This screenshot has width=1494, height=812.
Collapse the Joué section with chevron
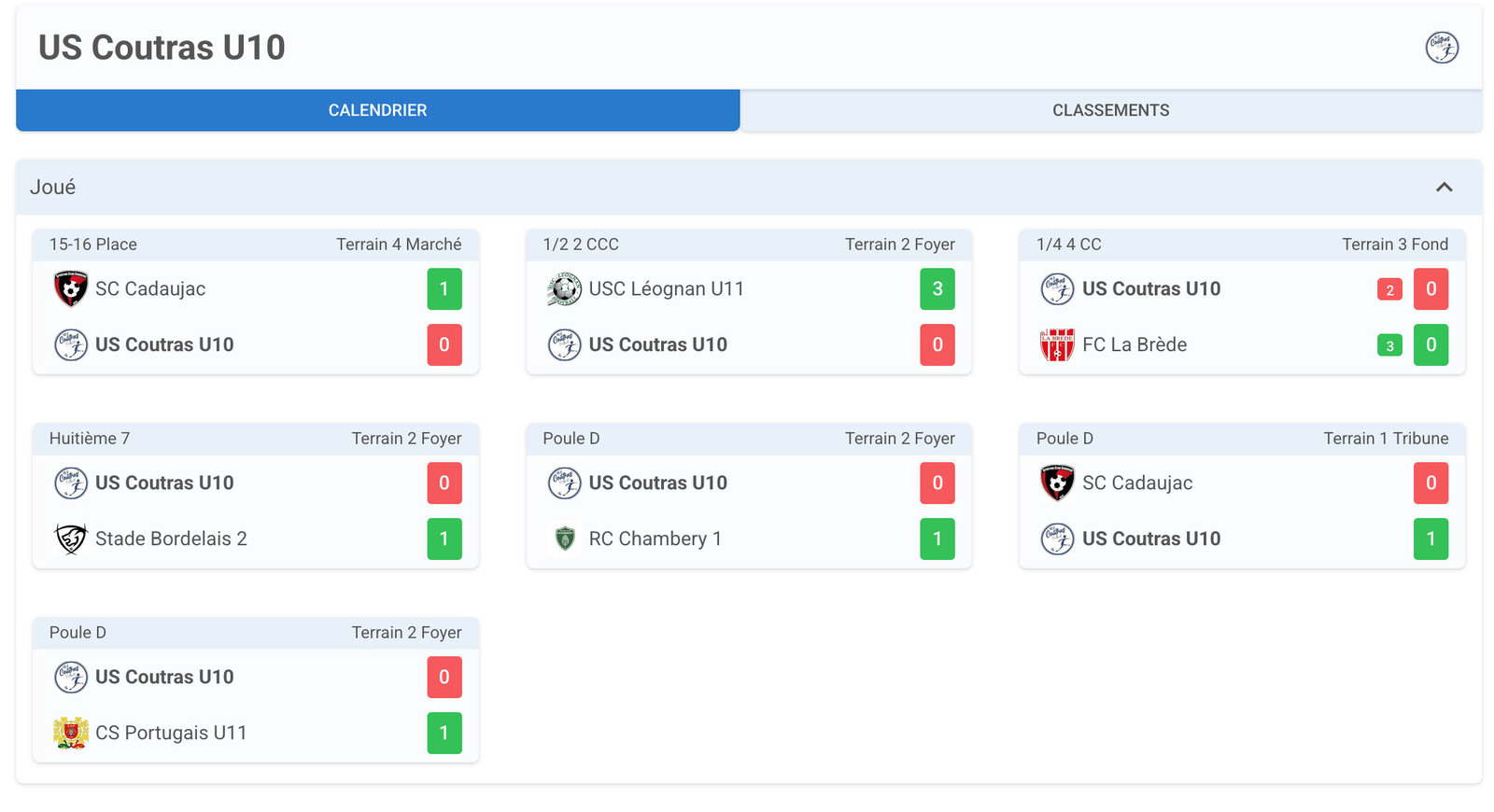(x=1444, y=188)
